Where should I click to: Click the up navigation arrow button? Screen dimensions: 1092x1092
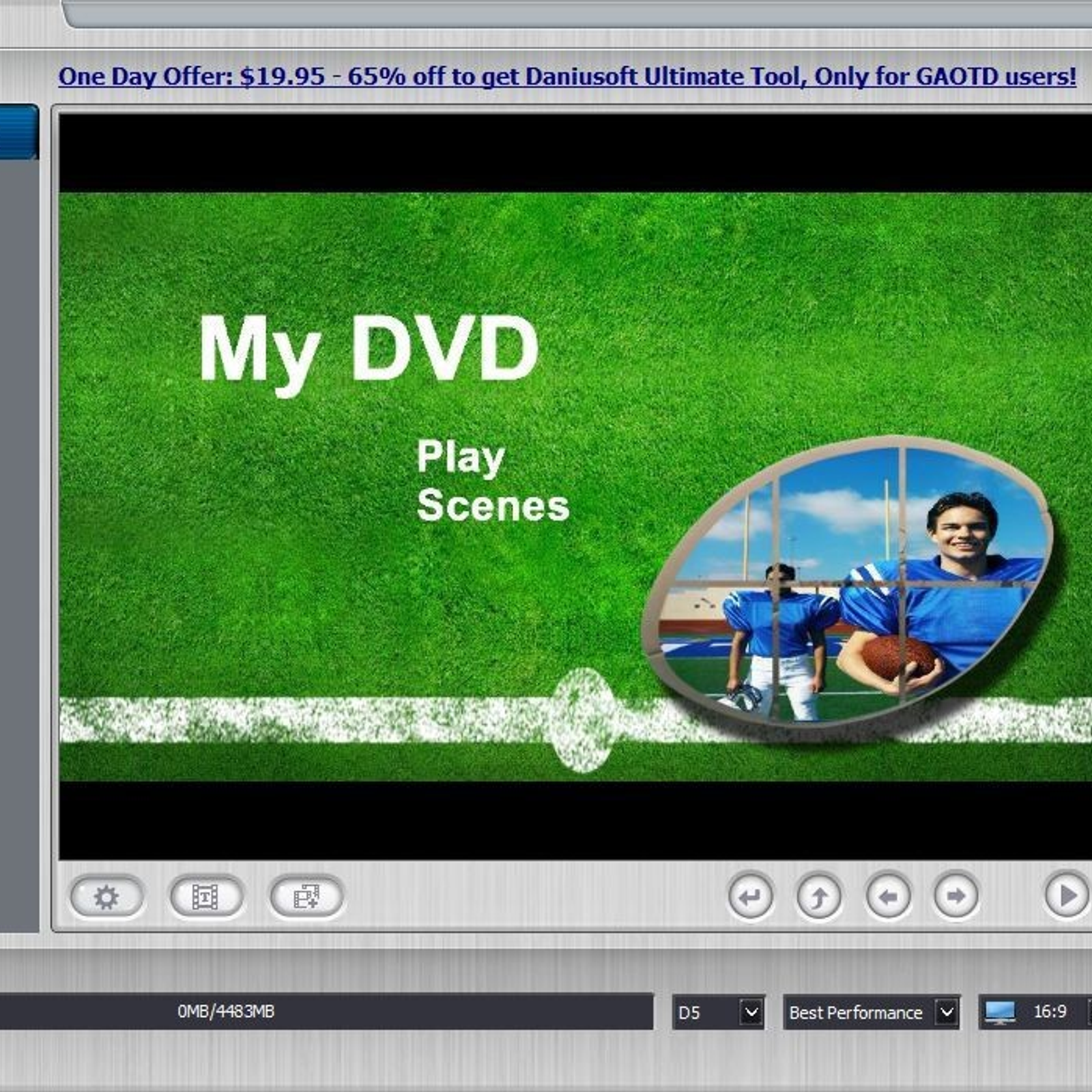[x=819, y=896]
